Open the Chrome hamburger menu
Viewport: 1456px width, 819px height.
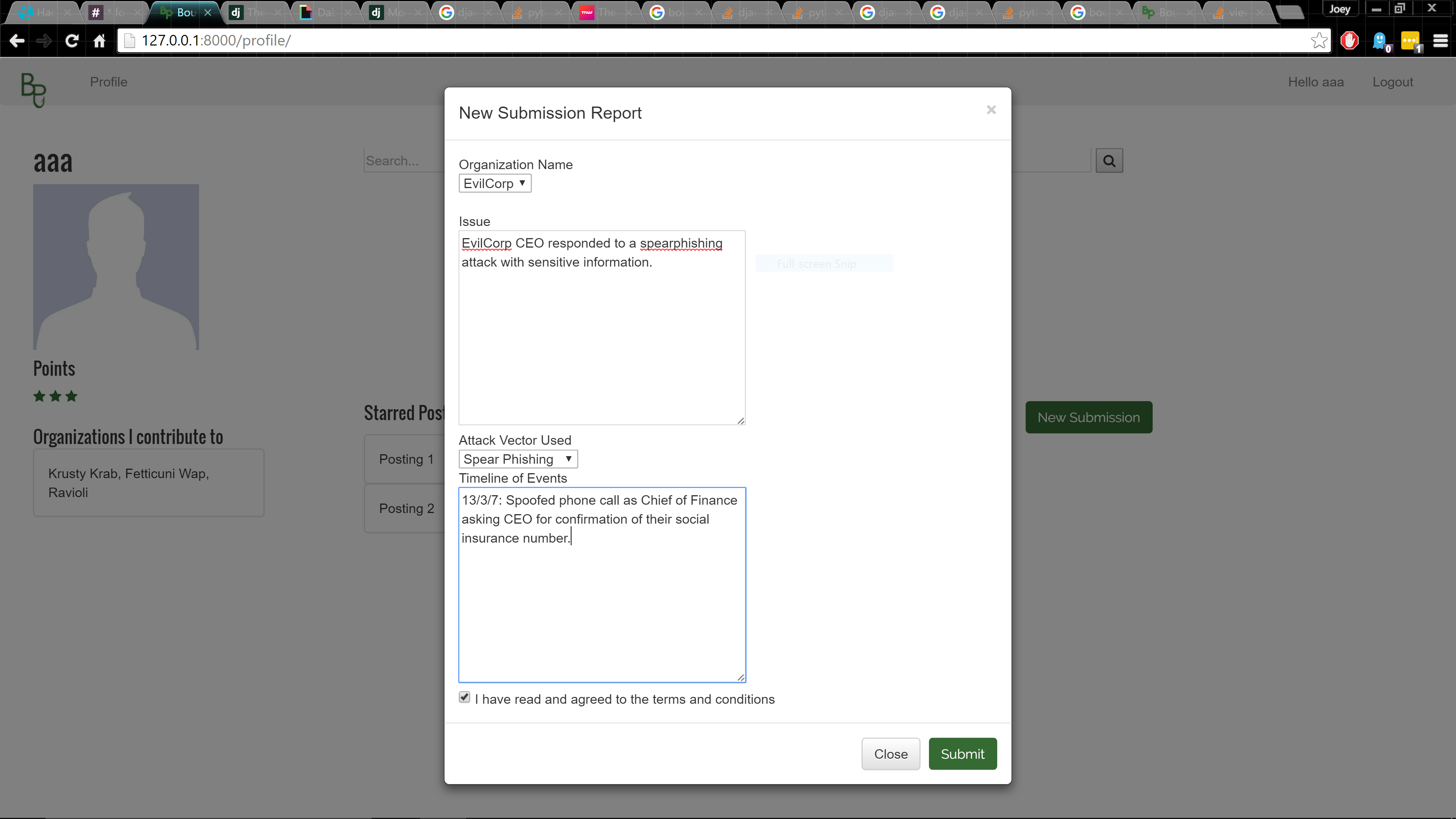point(1440,41)
